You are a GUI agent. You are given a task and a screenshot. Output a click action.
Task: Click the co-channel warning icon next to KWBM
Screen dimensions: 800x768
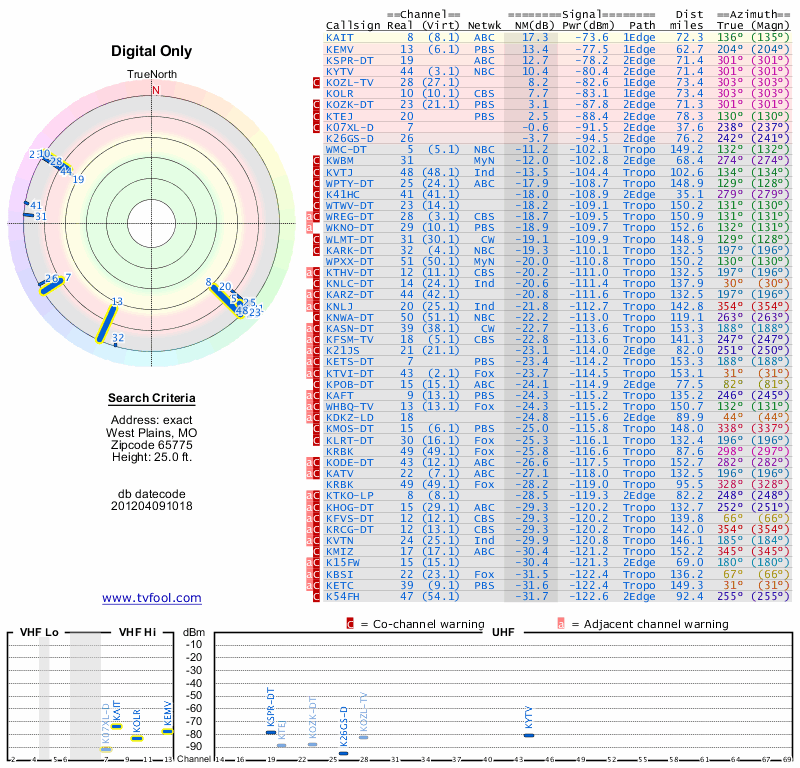click(x=317, y=160)
